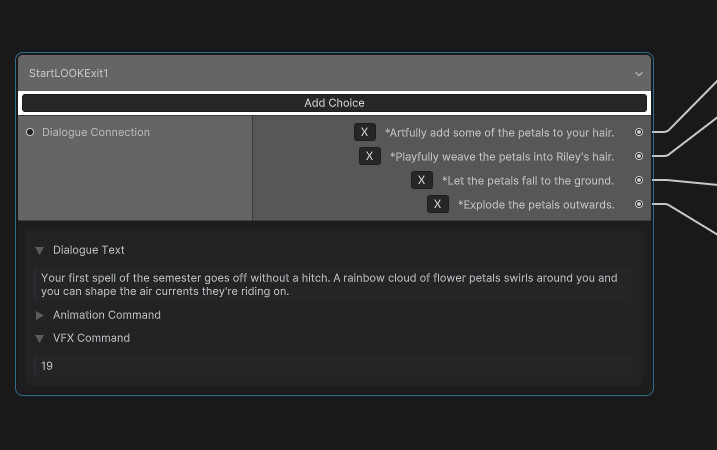This screenshot has width=717, height=450.
Task: Remove the 'Artfully add some petals' choice
Action: [364, 132]
